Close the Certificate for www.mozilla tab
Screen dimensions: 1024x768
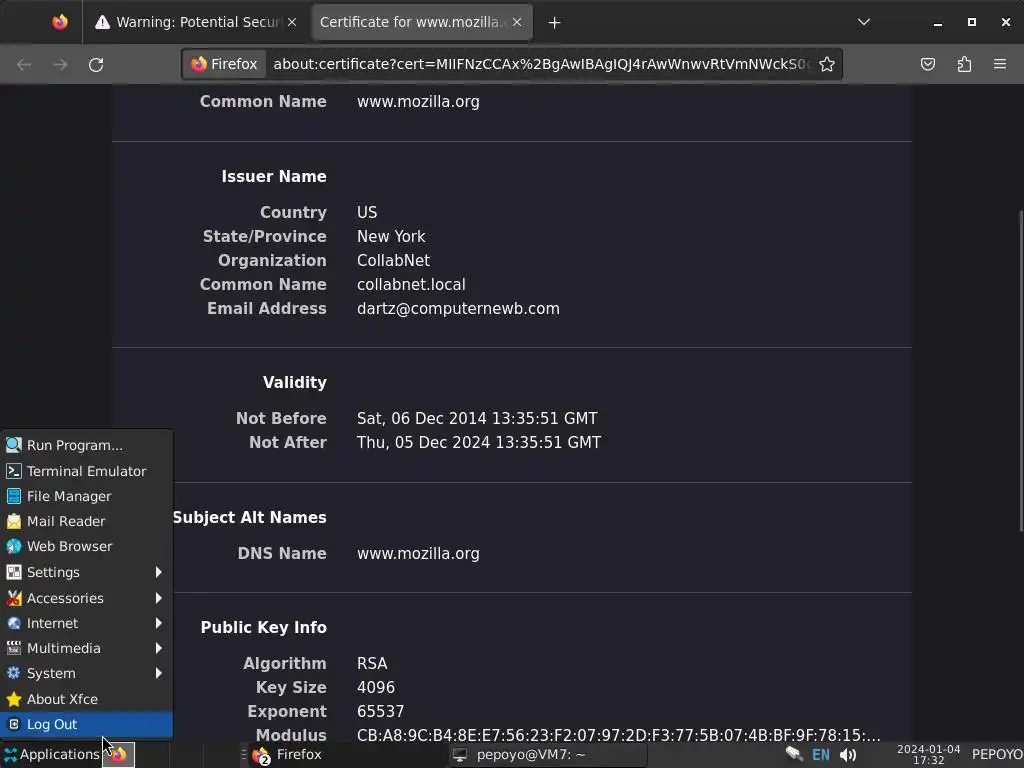click(x=517, y=22)
